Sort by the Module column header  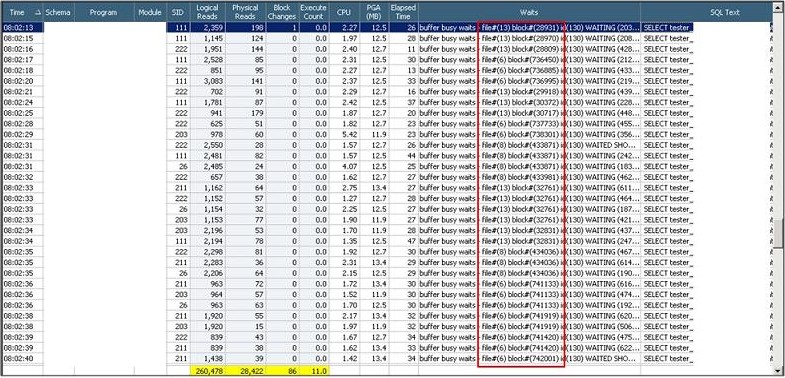[150, 13]
